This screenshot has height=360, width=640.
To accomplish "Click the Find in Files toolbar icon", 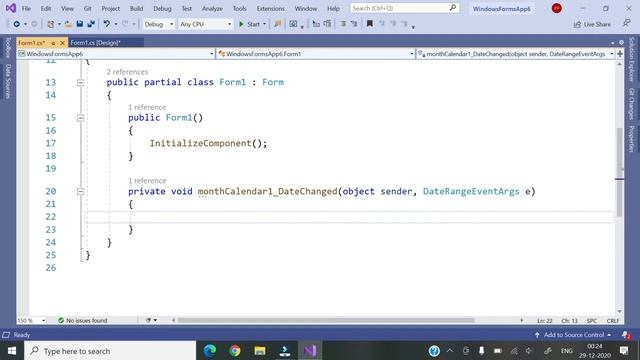I will (278, 24).
